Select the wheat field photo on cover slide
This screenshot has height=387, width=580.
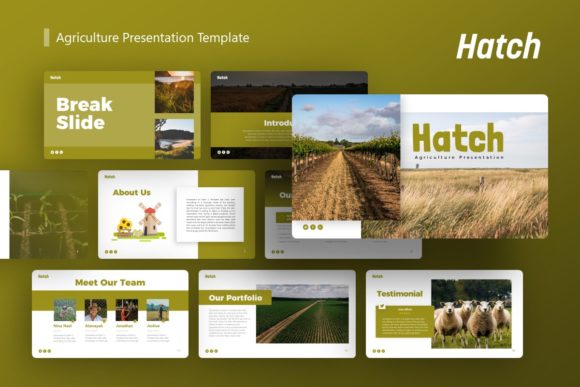[474, 203]
